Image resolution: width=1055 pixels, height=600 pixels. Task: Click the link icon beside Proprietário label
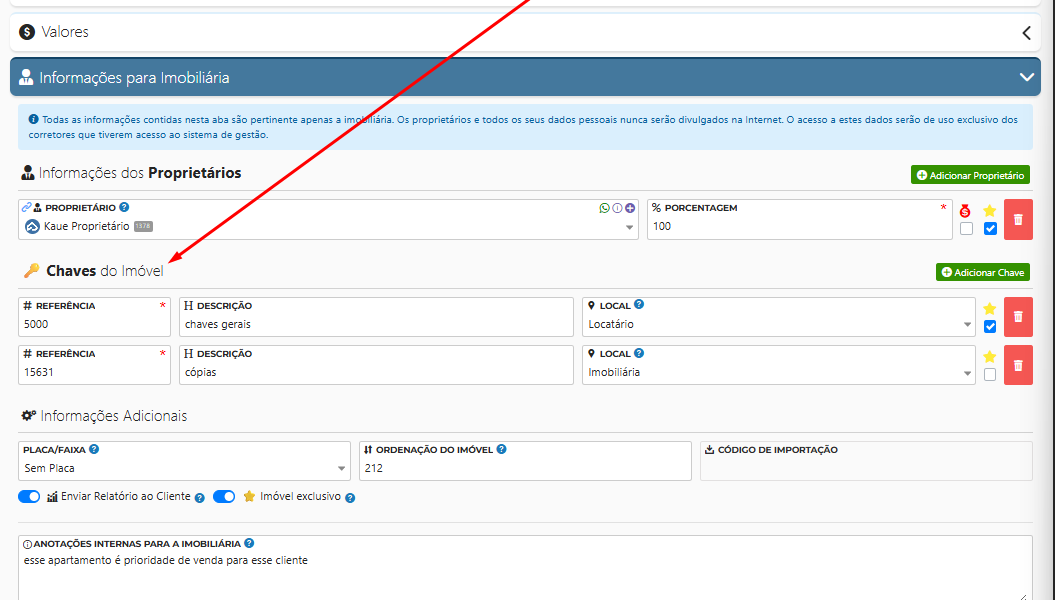pos(26,208)
